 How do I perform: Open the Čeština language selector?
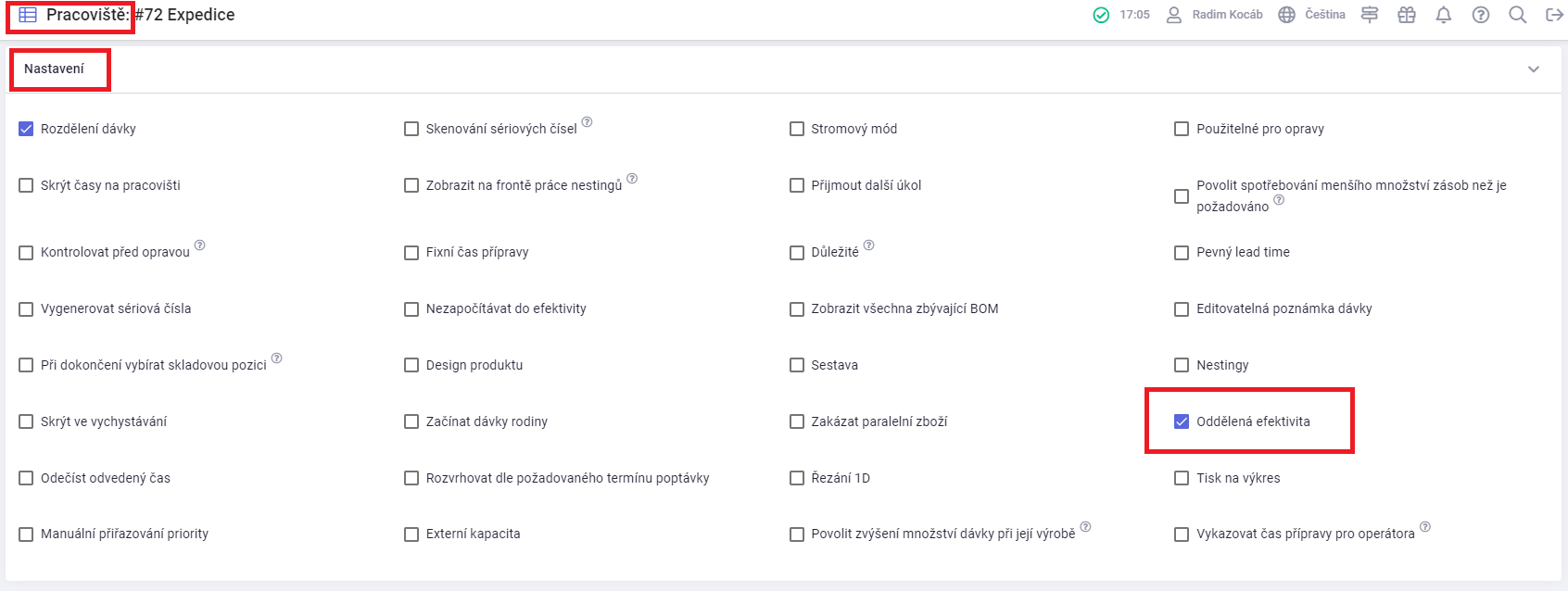pos(1311,15)
